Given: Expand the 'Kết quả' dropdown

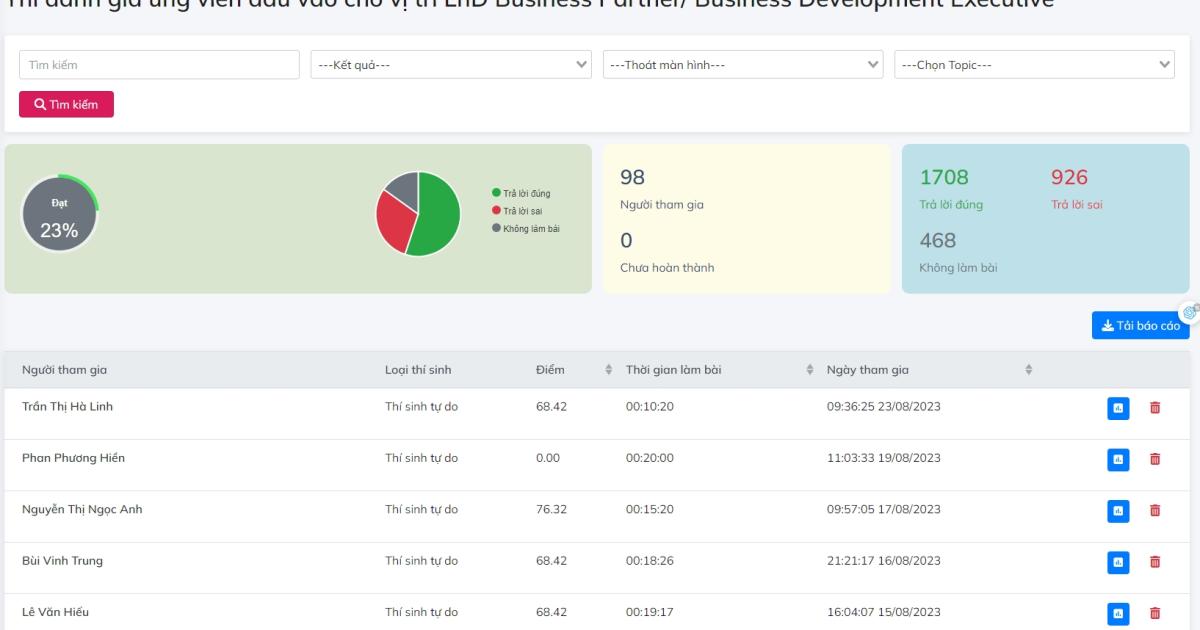Looking at the screenshot, I should click(x=451, y=65).
